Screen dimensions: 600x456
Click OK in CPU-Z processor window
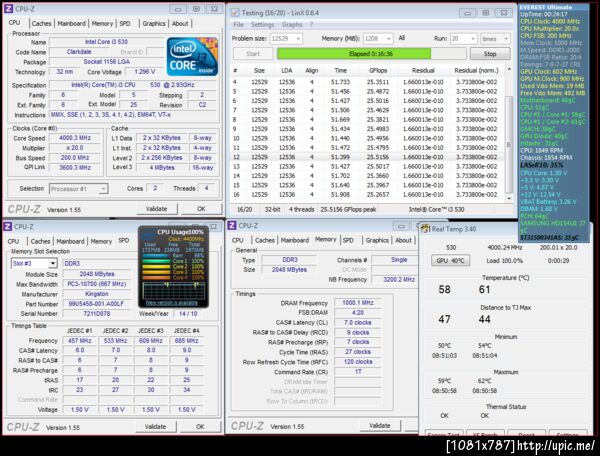(x=201, y=209)
